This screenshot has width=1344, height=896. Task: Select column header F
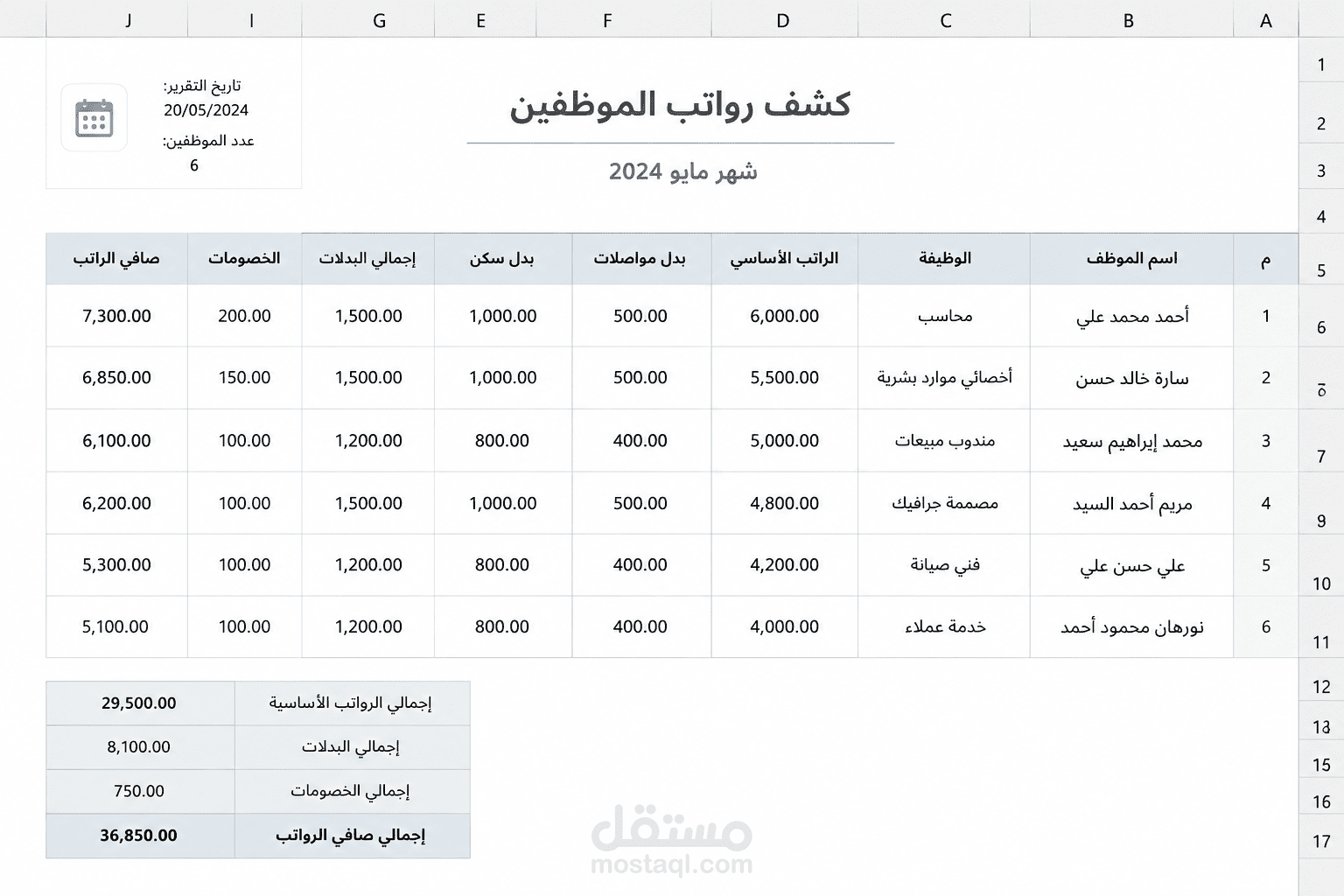[x=624, y=19]
